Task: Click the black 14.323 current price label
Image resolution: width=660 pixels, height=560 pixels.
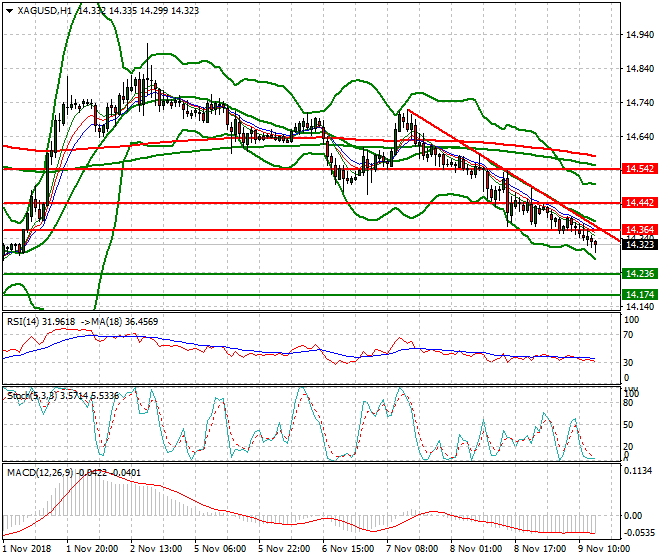Action: click(638, 244)
